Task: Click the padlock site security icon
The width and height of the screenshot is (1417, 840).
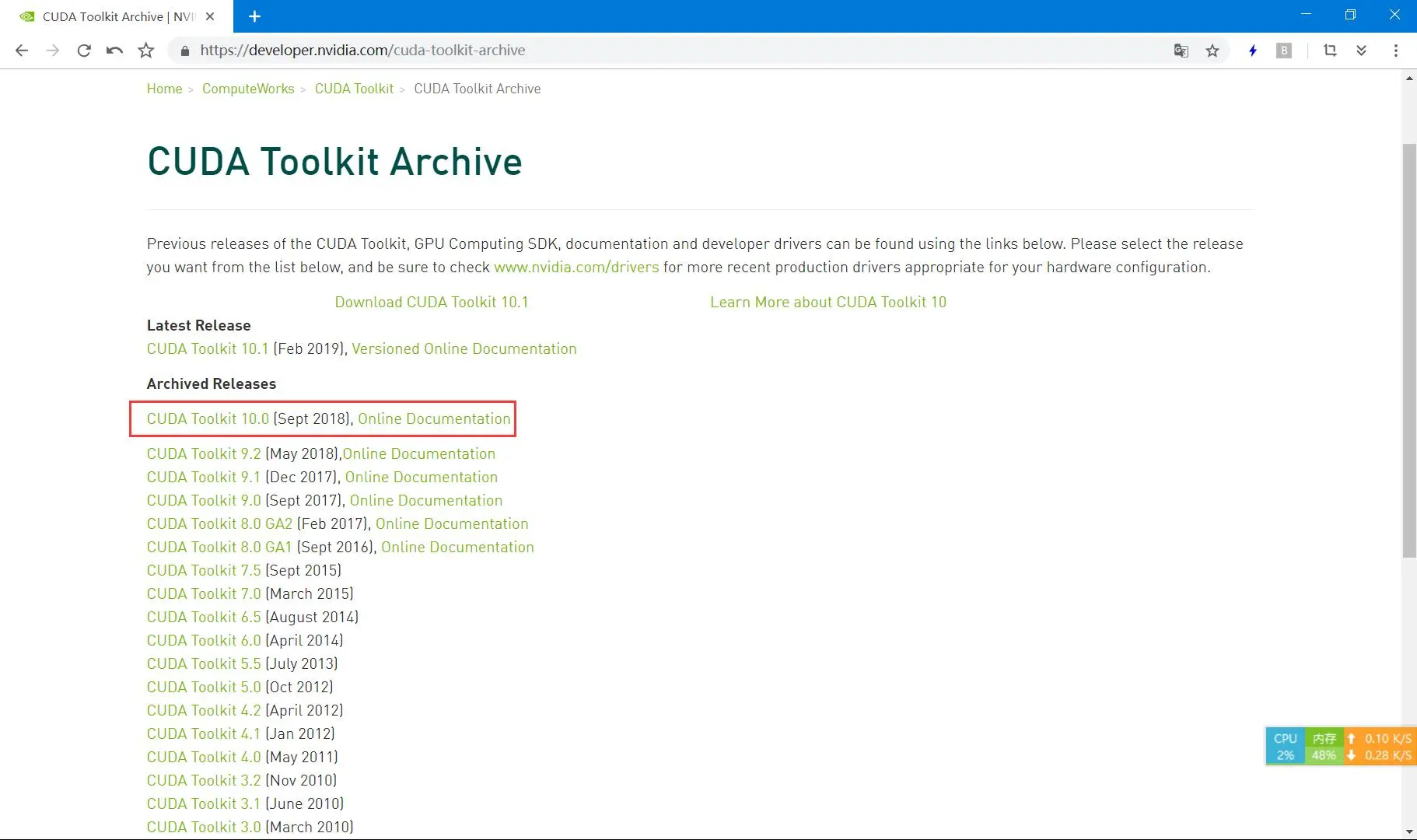Action: [x=184, y=51]
